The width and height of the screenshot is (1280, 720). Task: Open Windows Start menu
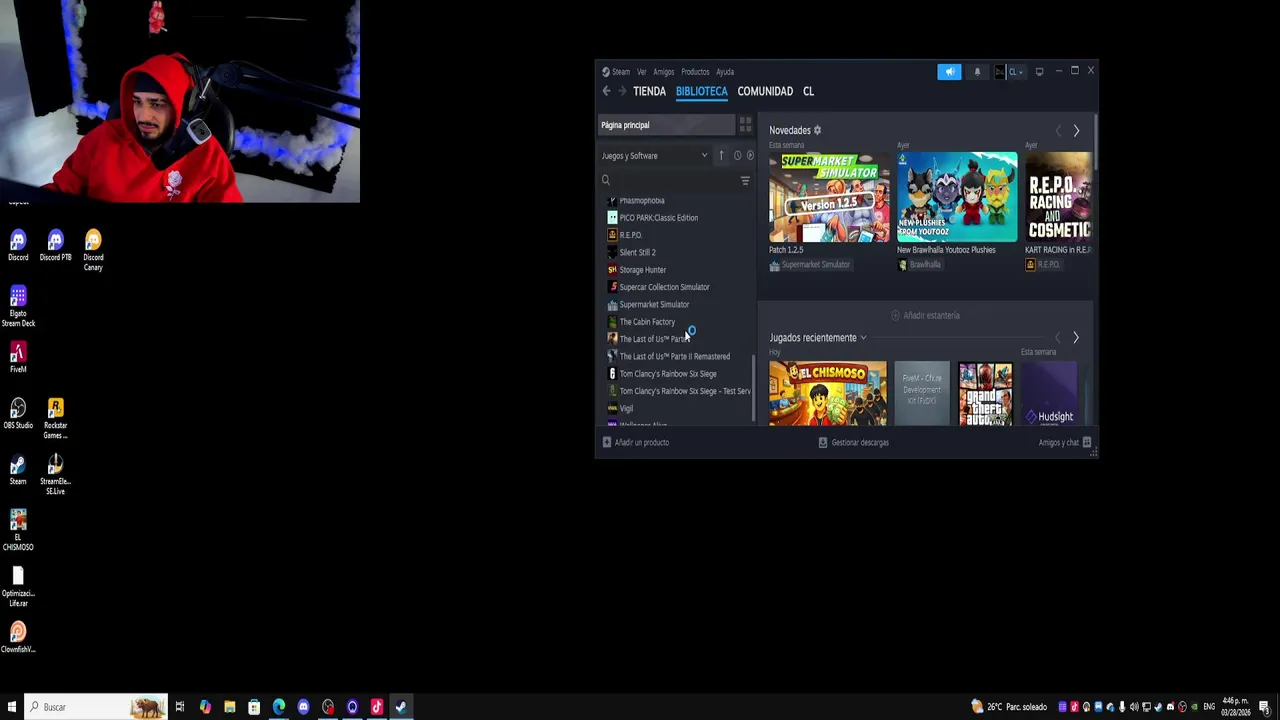tap(11, 707)
